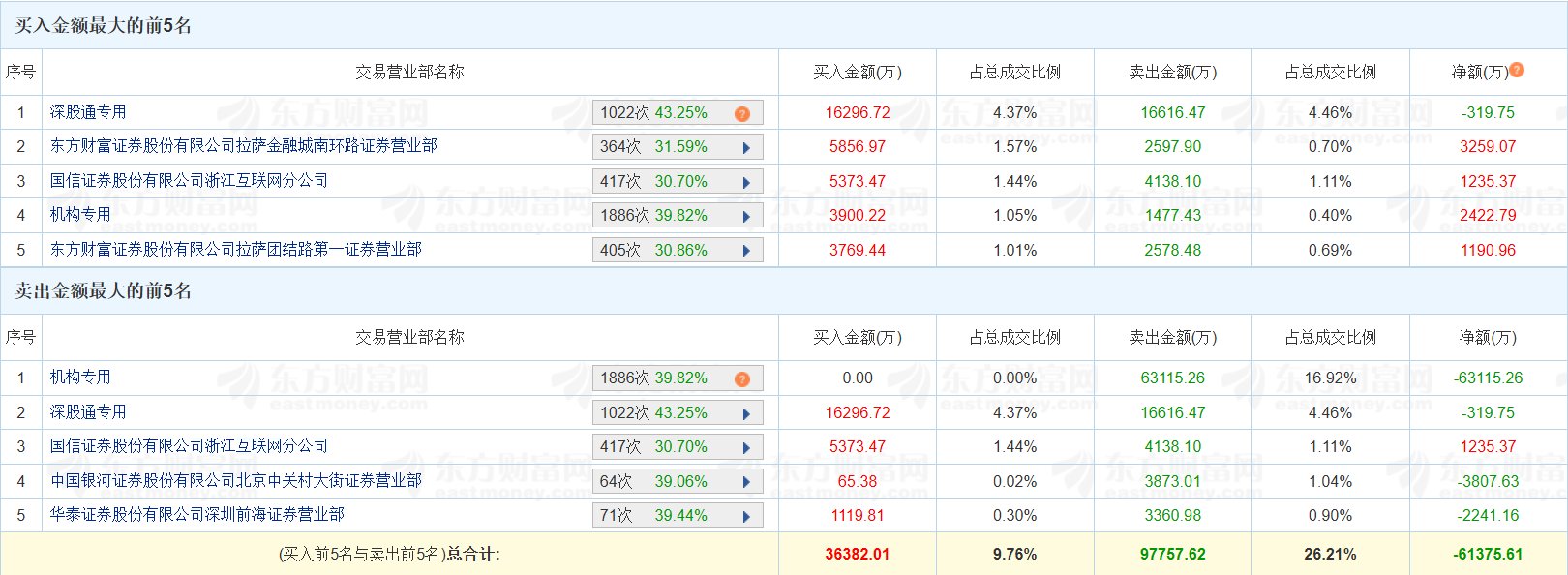Open 国信证券浙江互联网分公司 link in sell table
Screen dimensions: 1568x575
point(189,446)
